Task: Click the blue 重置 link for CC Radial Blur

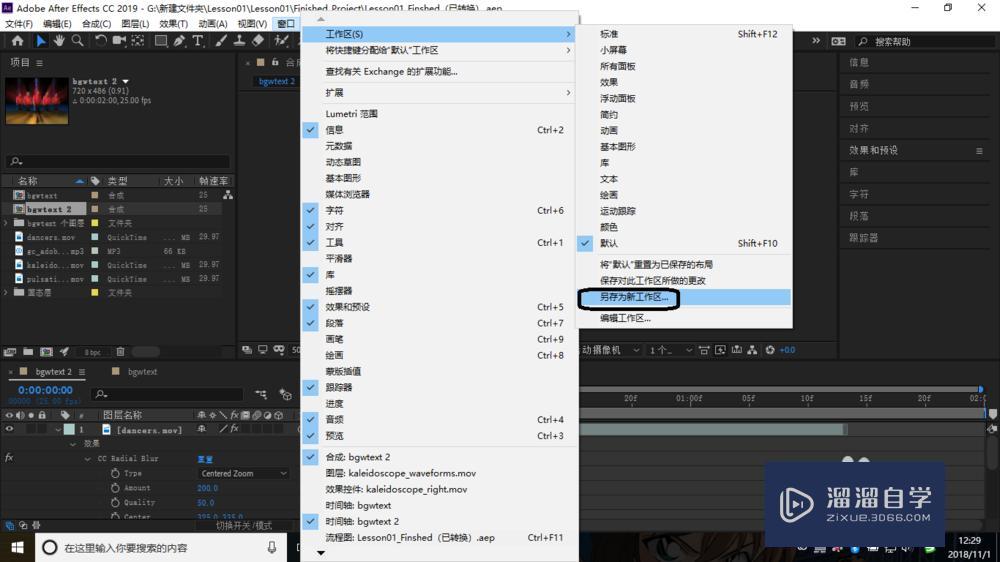Action: pyautogui.click(x=205, y=459)
